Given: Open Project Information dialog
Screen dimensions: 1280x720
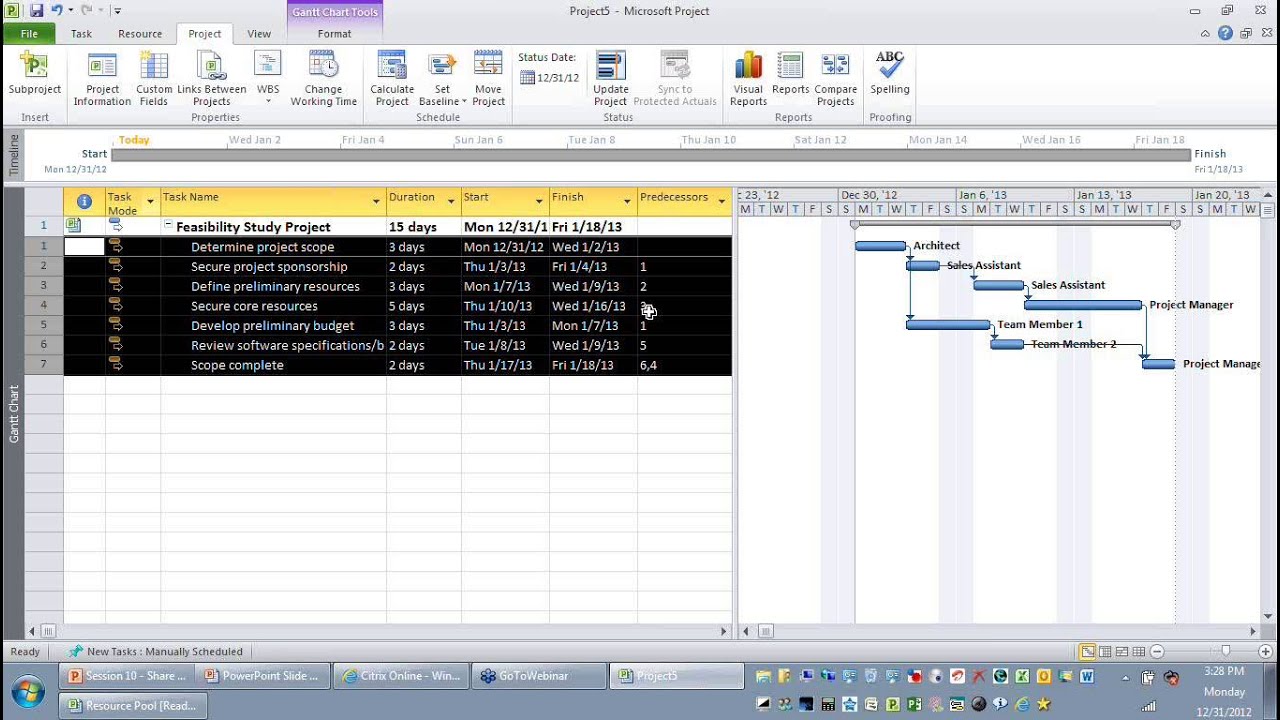Looking at the screenshot, I should (x=102, y=79).
